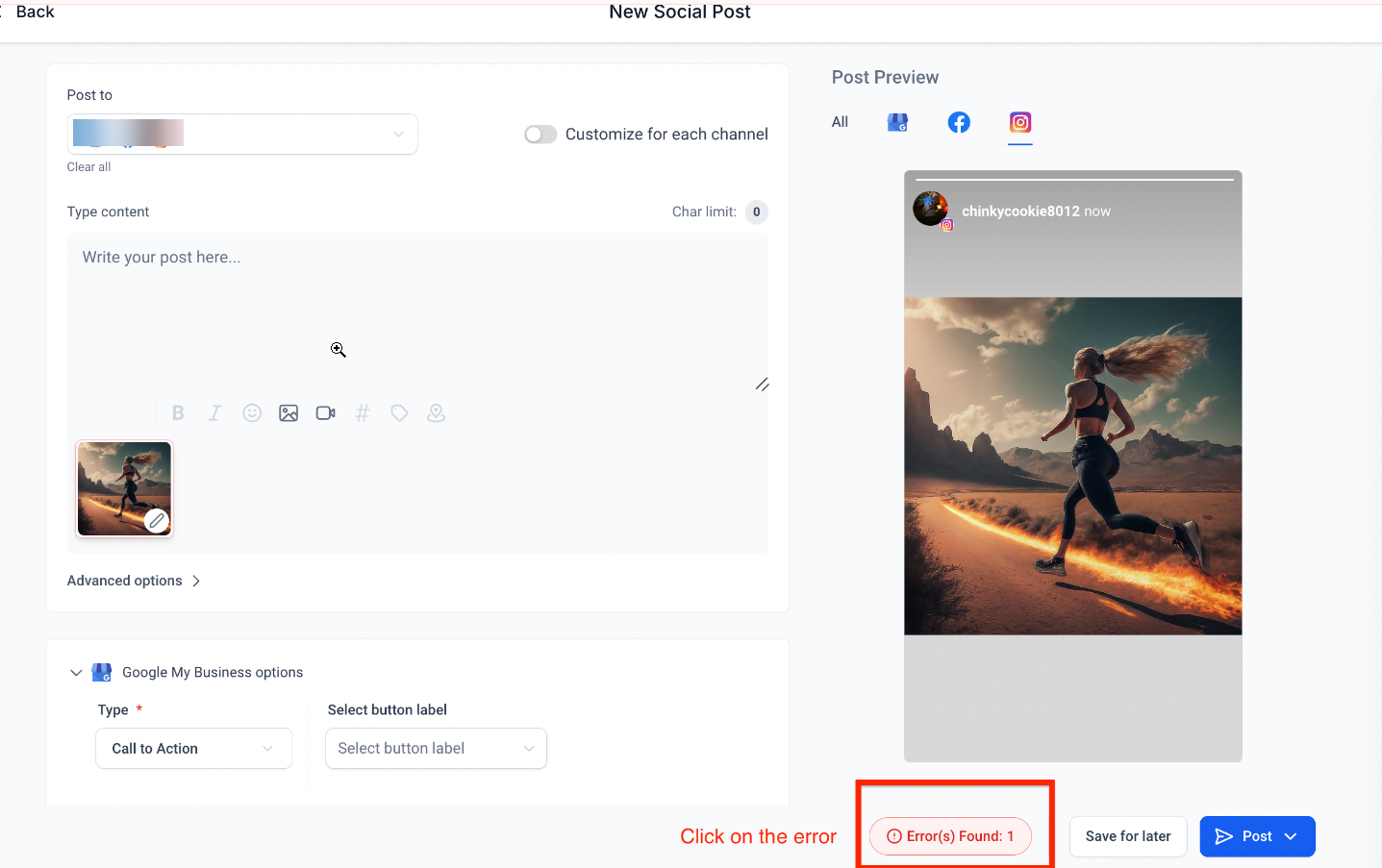
Task: Show the Instagram preview tab
Action: click(x=1020, y=122)
